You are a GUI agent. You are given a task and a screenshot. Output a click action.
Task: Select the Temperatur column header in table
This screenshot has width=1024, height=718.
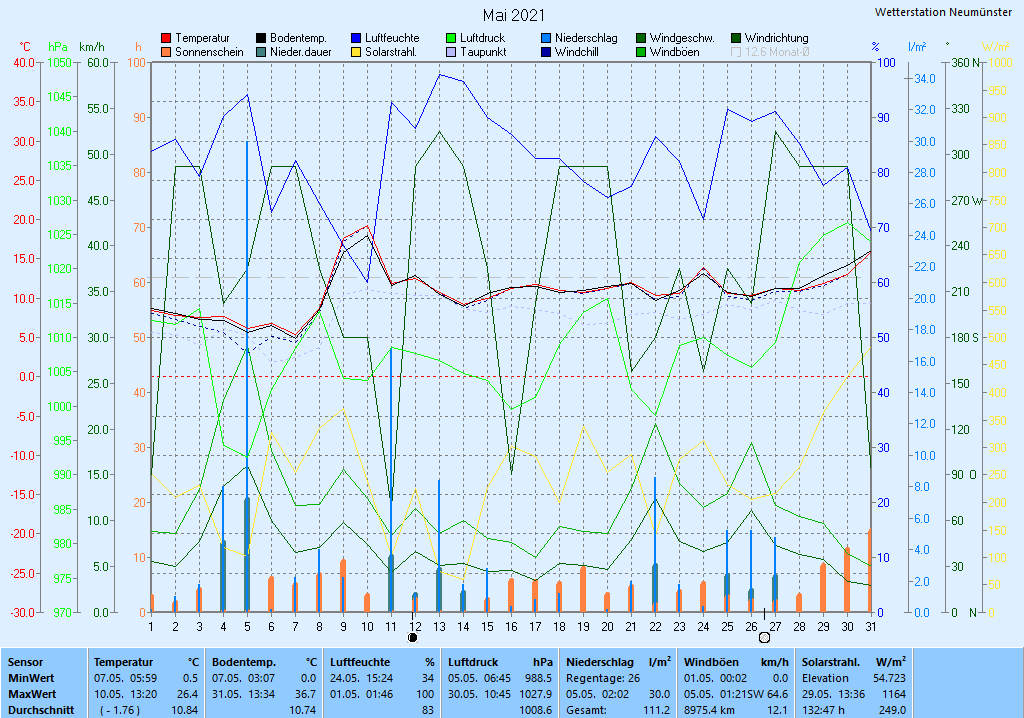tap(123, 662)
